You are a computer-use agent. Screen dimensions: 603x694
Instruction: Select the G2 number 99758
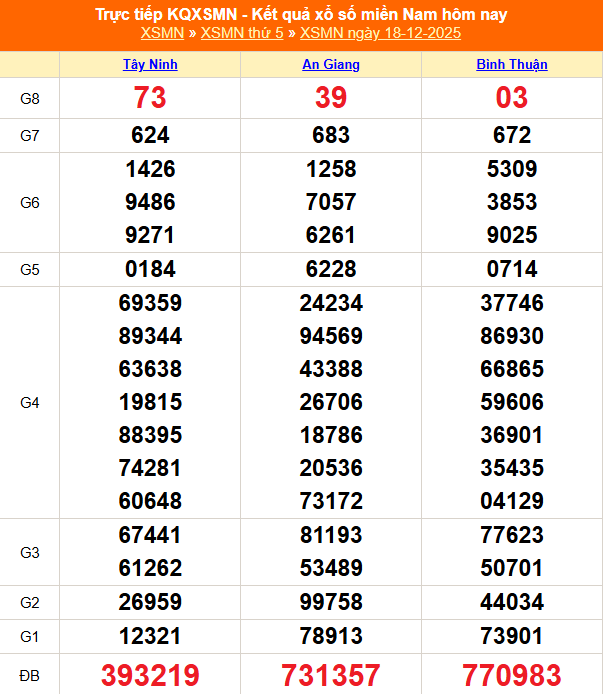click(331, 602)
